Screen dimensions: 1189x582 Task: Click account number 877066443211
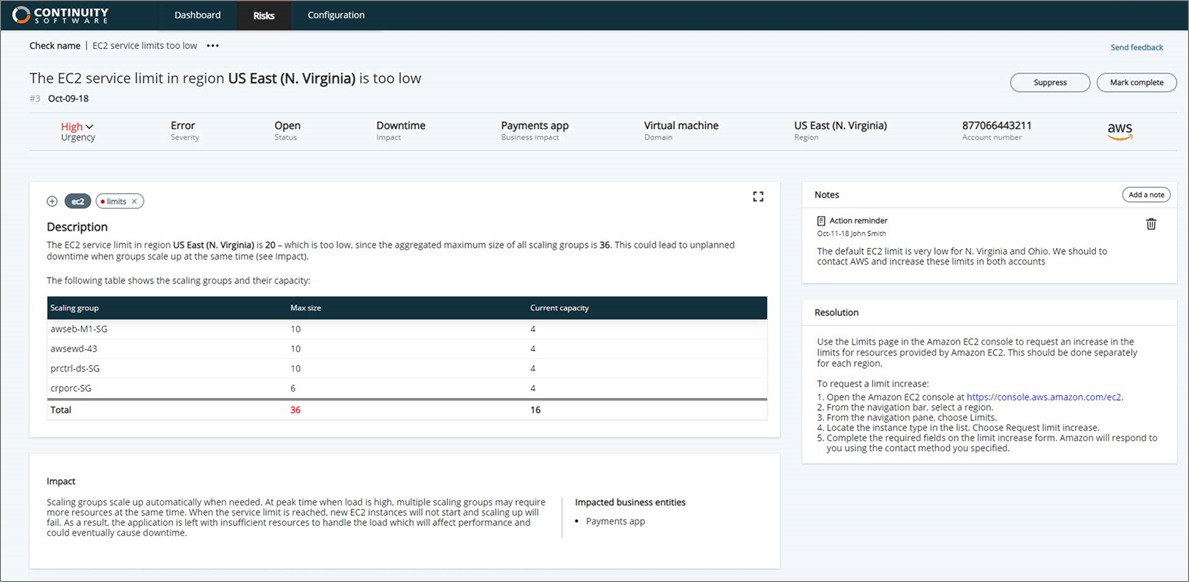996,125
